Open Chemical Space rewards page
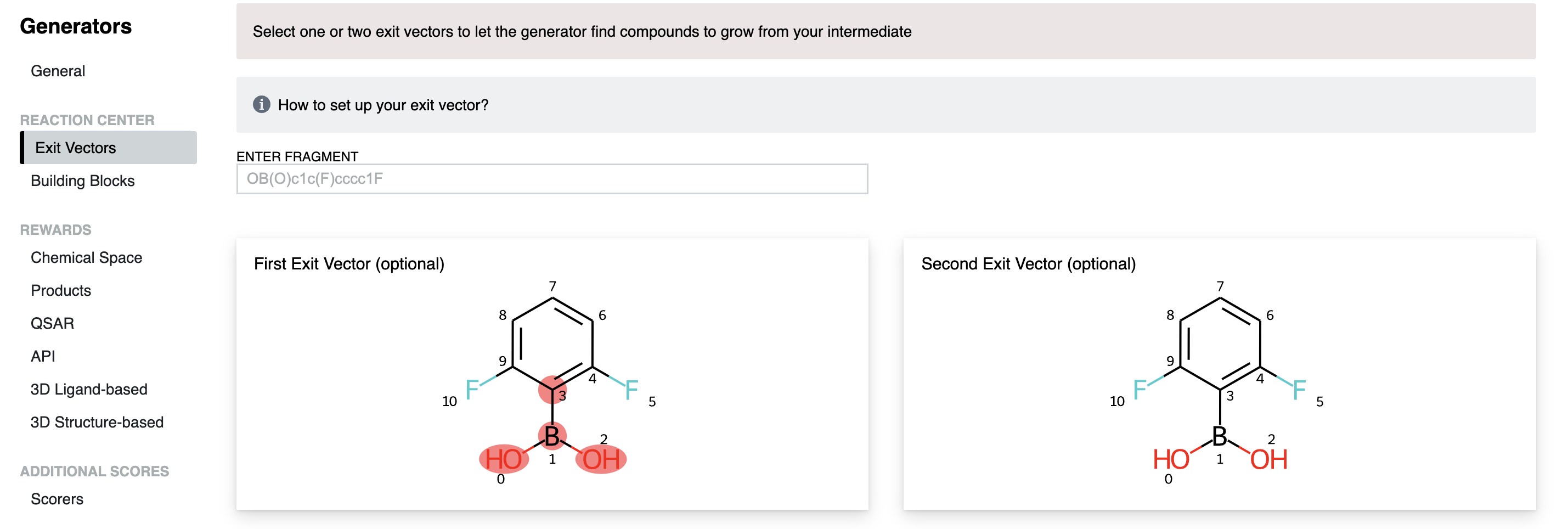This screenshot has height=529, width=1568. (86, 257)
